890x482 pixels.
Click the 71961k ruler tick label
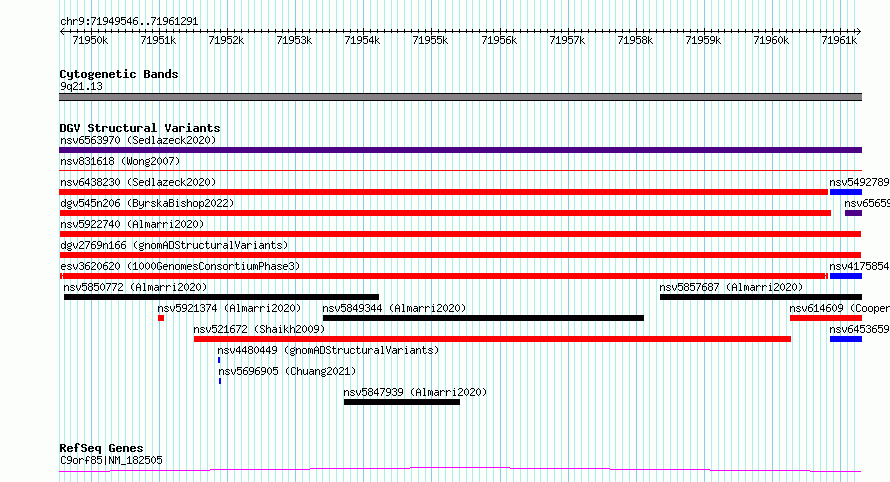coord(839,40)
